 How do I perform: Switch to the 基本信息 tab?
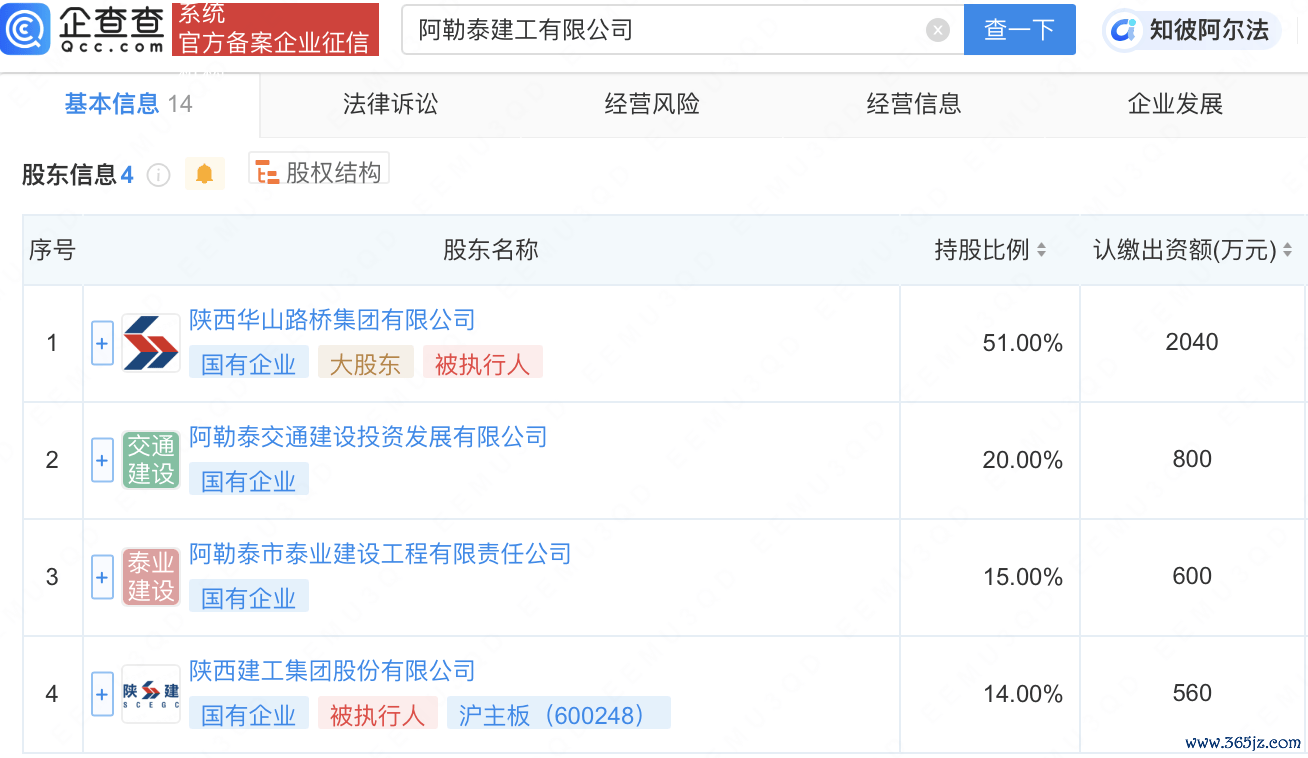point(128,104)
